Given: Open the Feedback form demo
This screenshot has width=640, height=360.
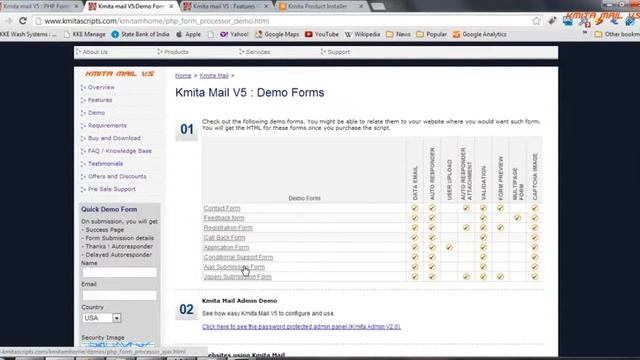Looking at the screenshot, I should 224,218.
